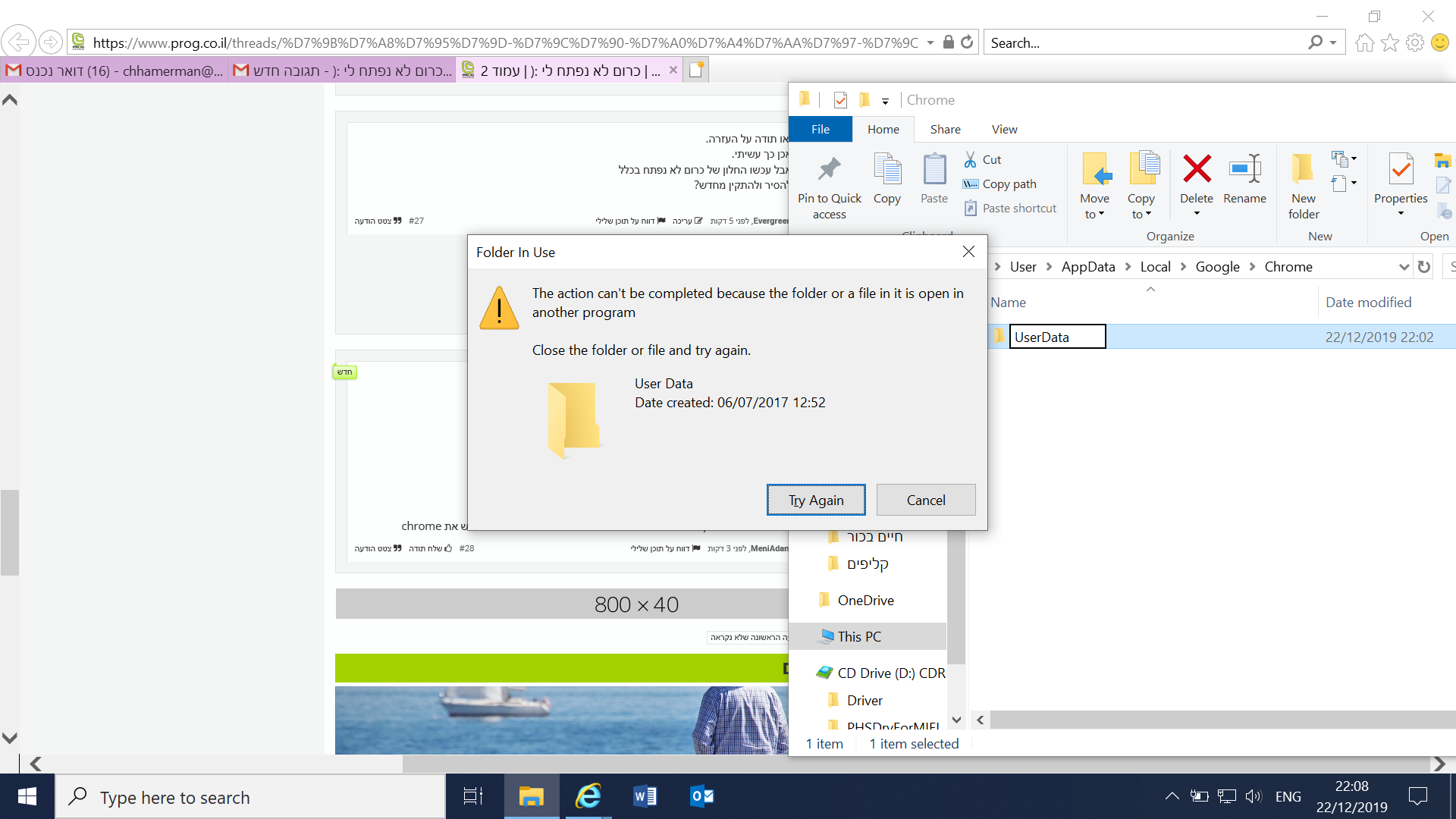Expand address bar history dropdown

click(1403, 267)
